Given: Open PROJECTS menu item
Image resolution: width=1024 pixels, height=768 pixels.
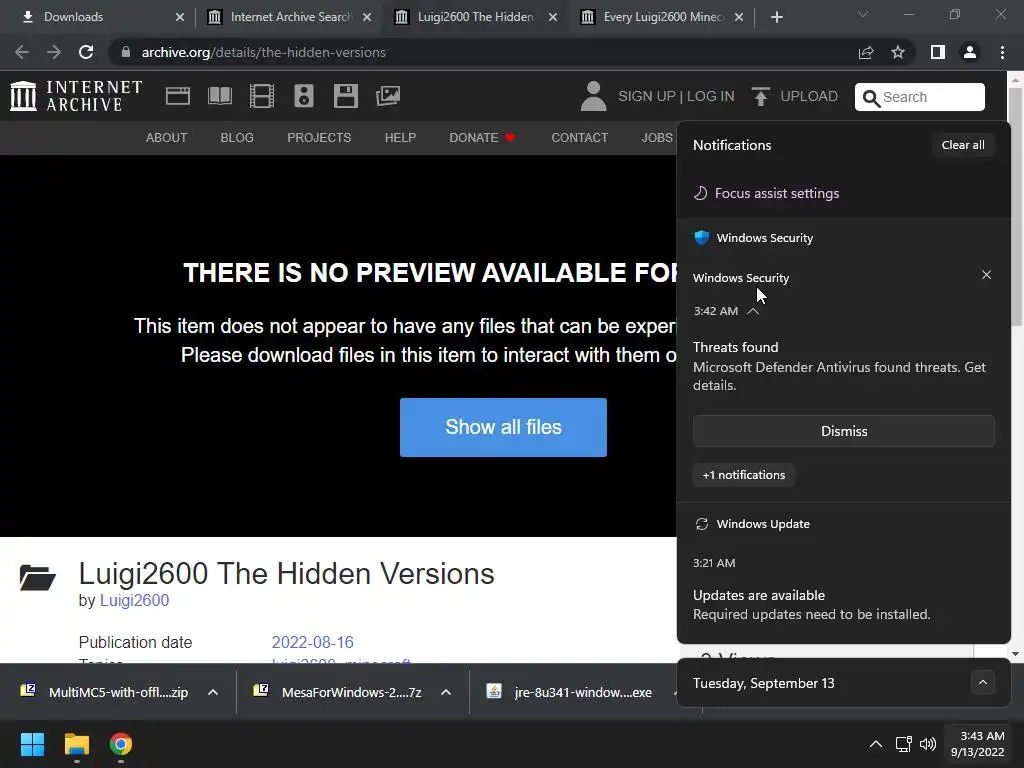Looking at the screenshot, I should (319, 138).
